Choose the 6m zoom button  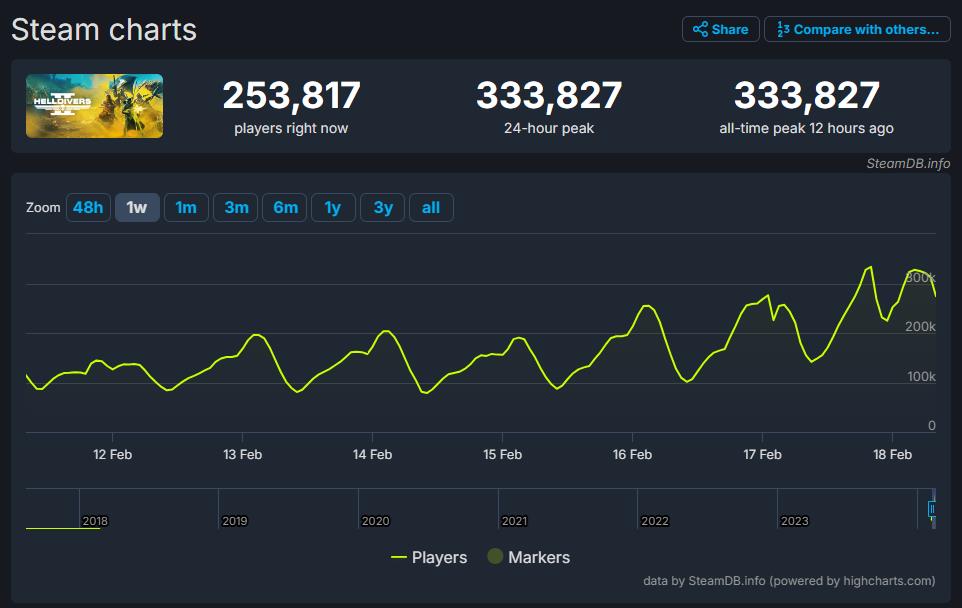pos(285,208)
